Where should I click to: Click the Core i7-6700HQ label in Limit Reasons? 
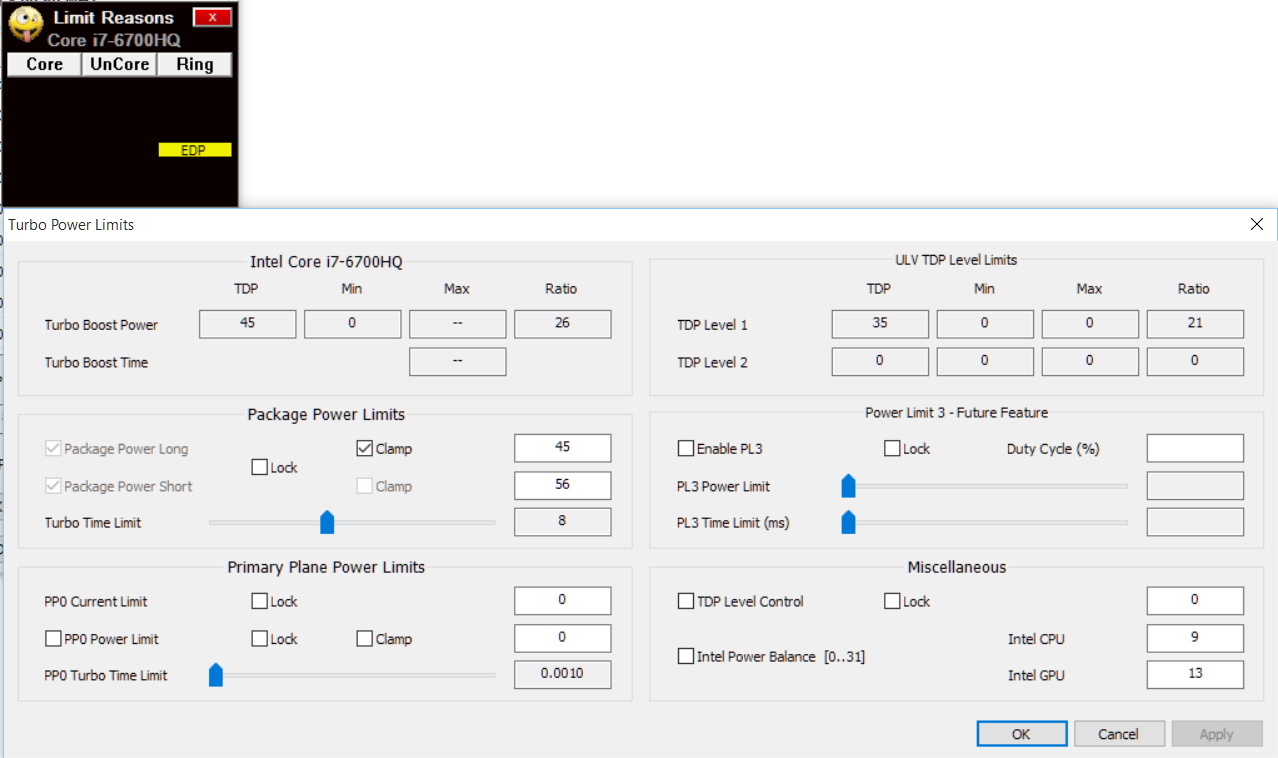(114, 40)
